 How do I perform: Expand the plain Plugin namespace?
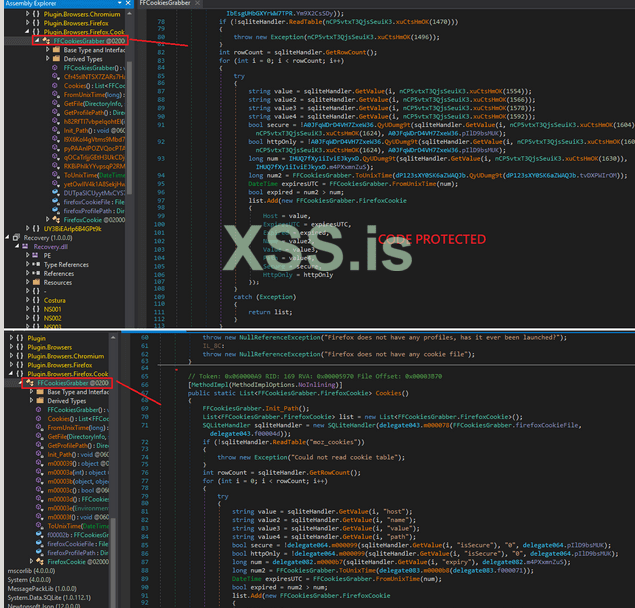tap(11, 338)
